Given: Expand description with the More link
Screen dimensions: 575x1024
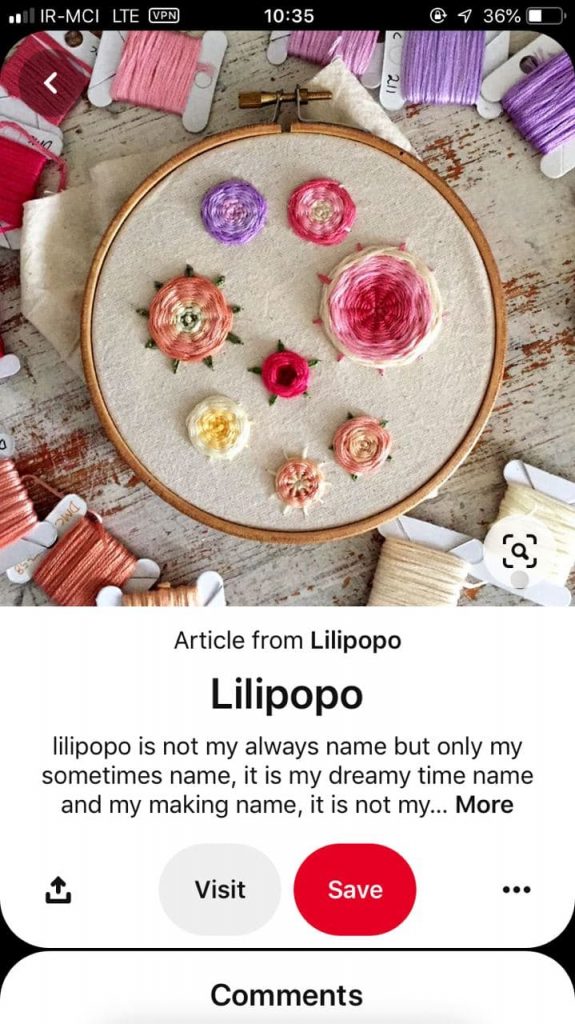Looking at the screenshot, I should [x=484, y=805].
